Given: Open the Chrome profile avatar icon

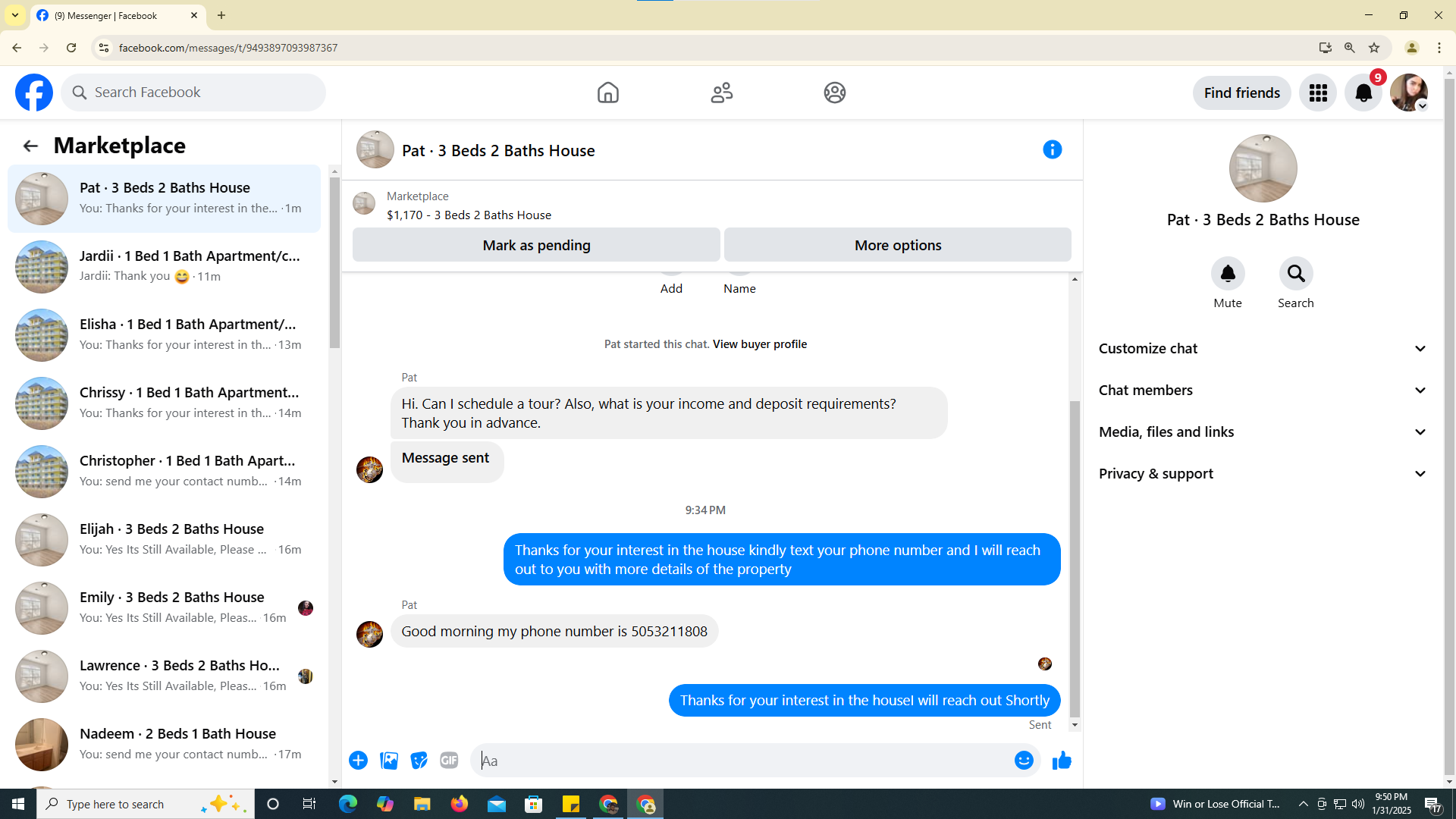Looking at the screenshot, I should tap(1411, 48).
